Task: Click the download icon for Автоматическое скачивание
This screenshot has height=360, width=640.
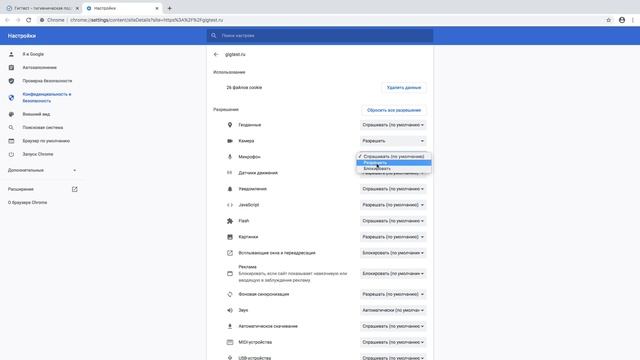Action: (x=230, y=326)
